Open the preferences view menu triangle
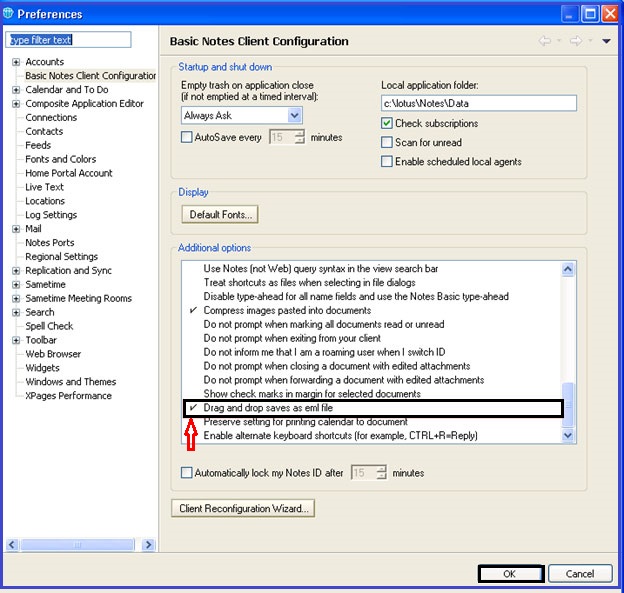 [x=606, y=41]
